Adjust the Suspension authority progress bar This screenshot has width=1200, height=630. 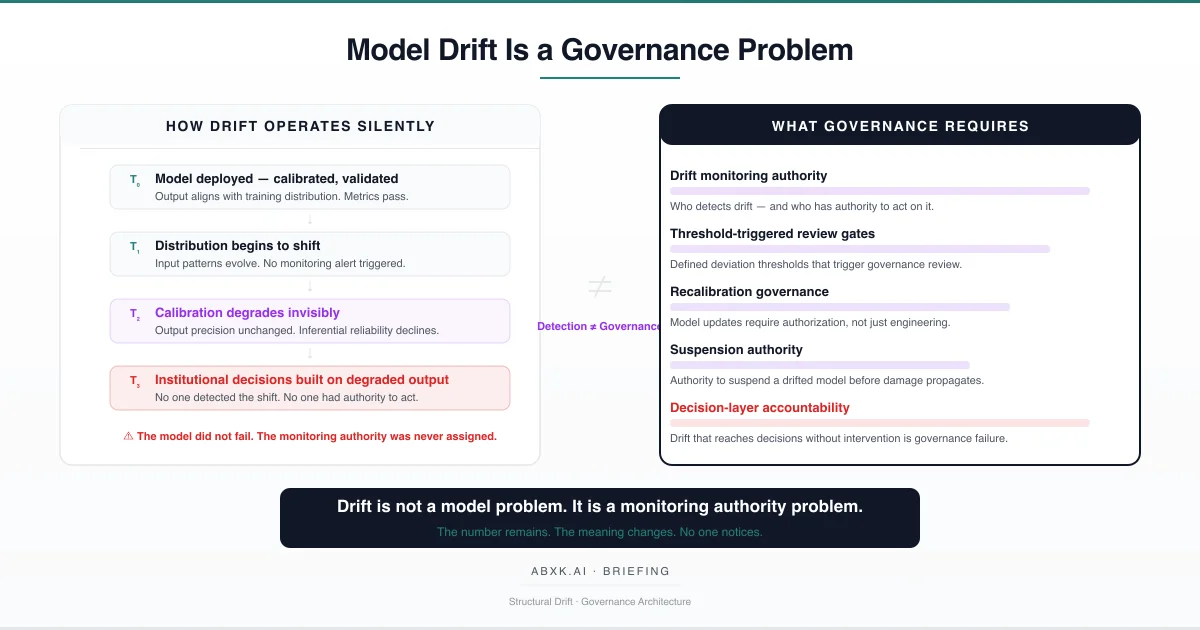[818, 365]
